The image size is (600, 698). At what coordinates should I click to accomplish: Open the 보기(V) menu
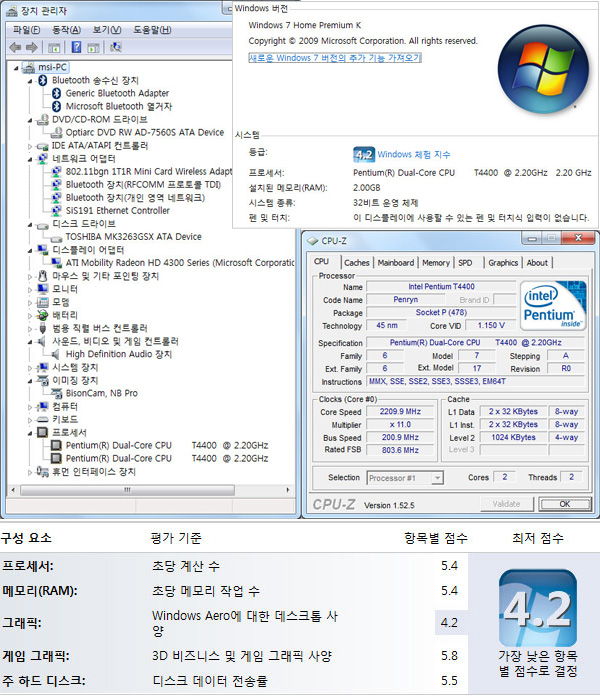107,30
